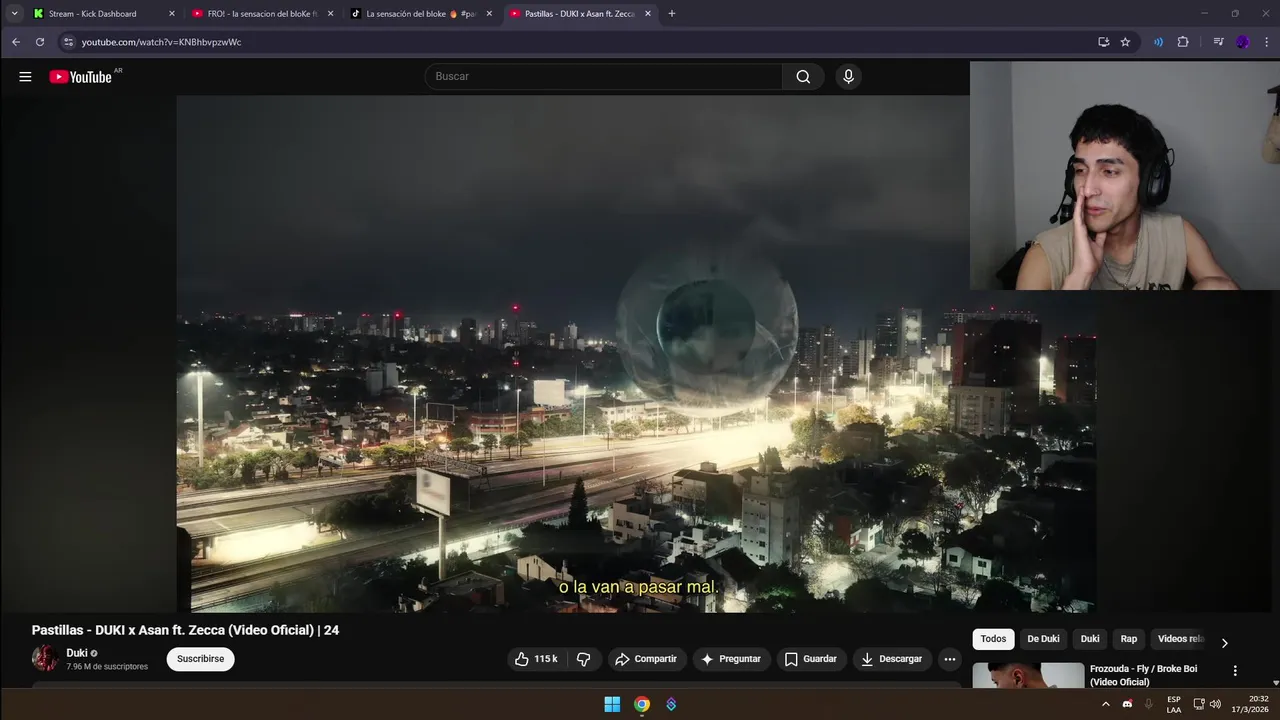Open the Frozouda Fly video thumbnail

click(x=1028, y=675)
